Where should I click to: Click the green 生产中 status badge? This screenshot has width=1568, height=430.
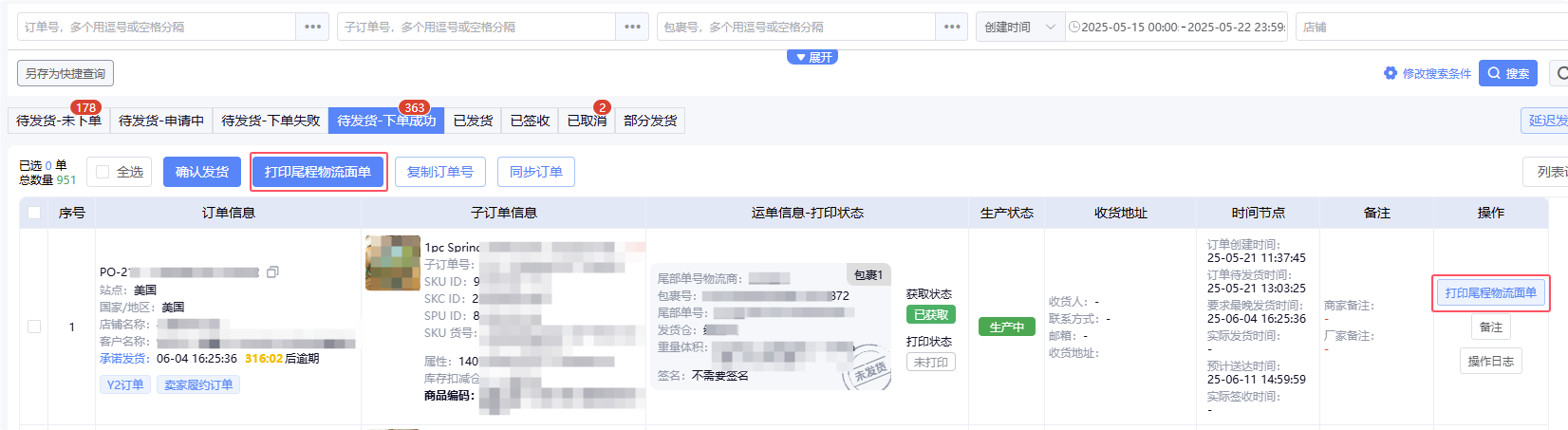click(x=1007, y=327)
